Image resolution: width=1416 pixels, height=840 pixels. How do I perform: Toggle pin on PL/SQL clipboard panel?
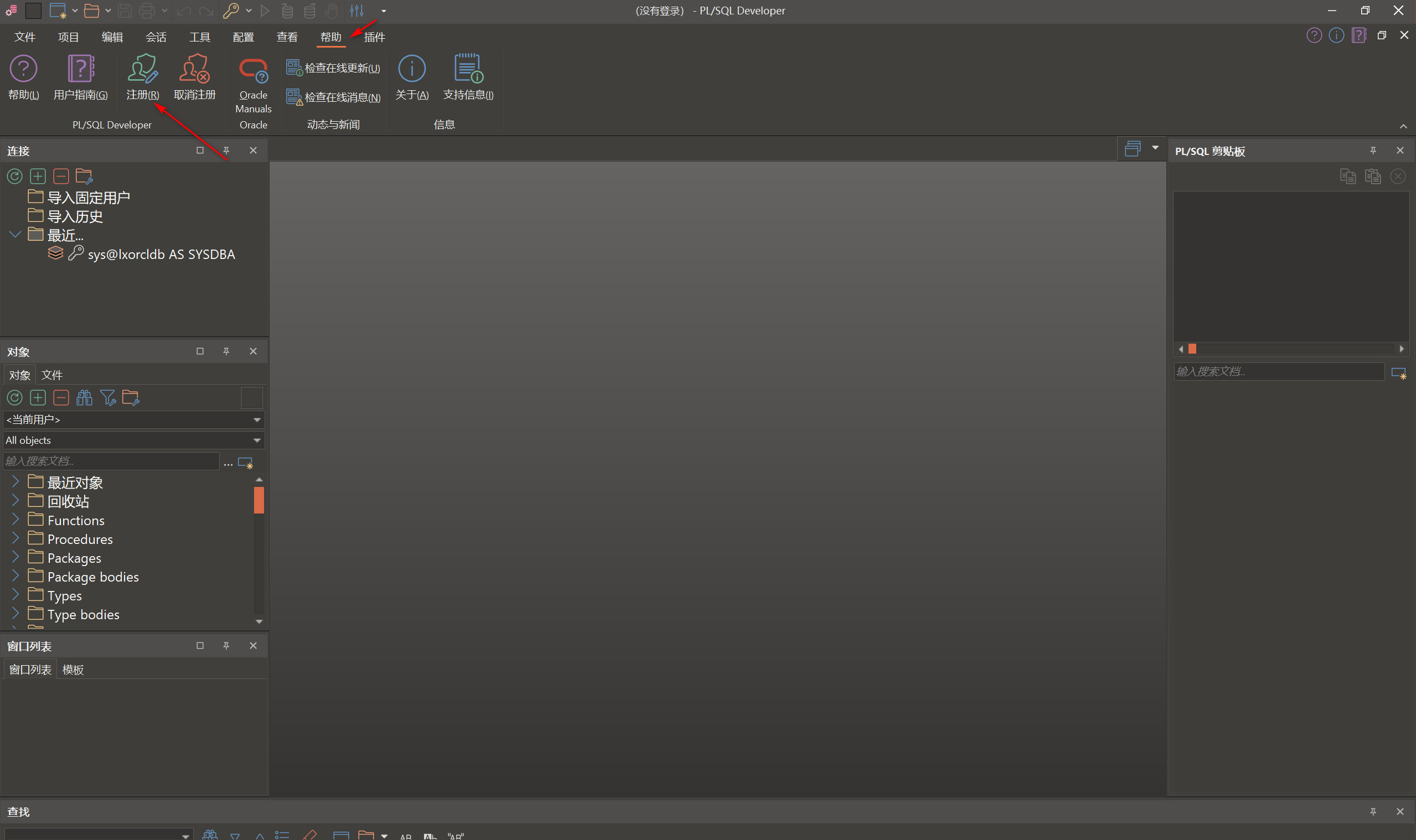(x=1372, y=151)
